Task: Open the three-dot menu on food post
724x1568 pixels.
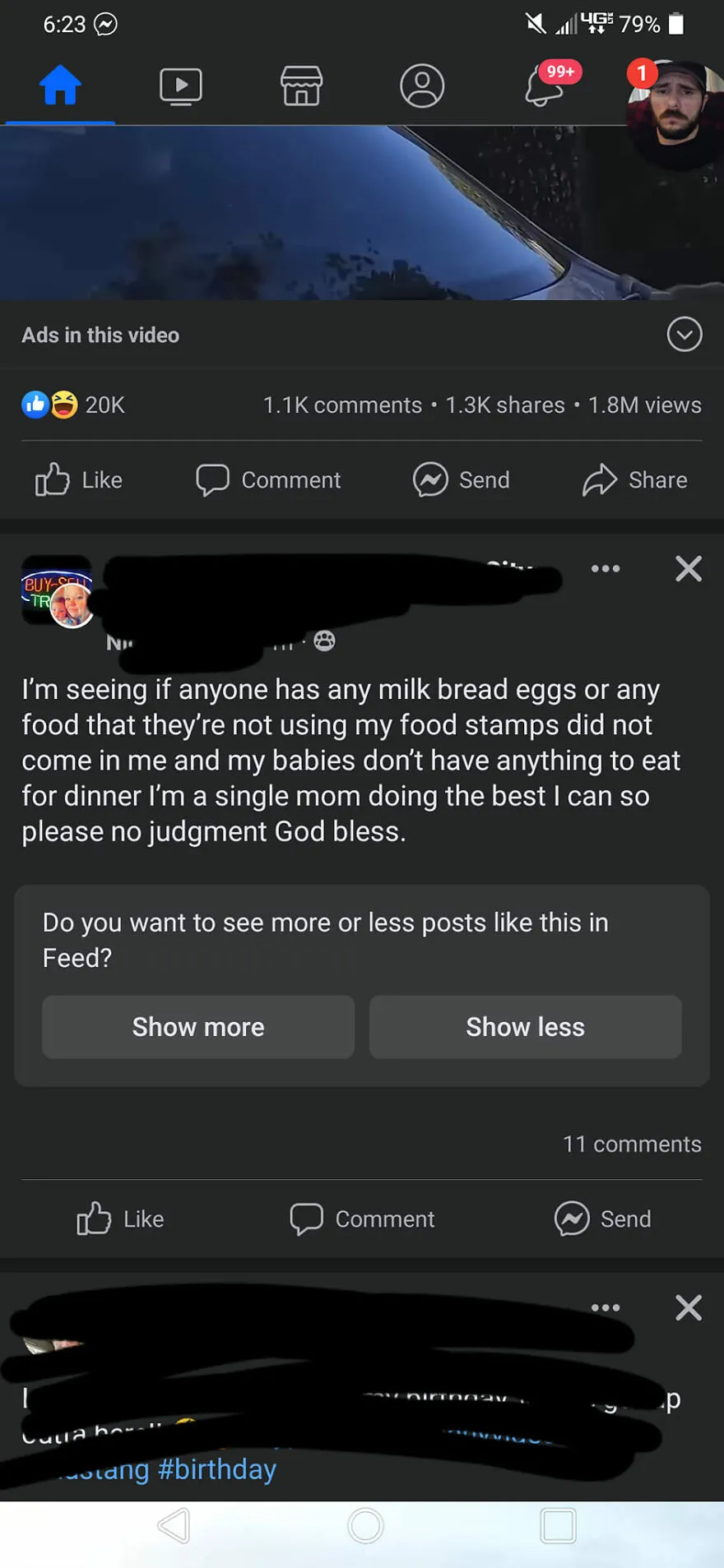Action: click(606, 568)
